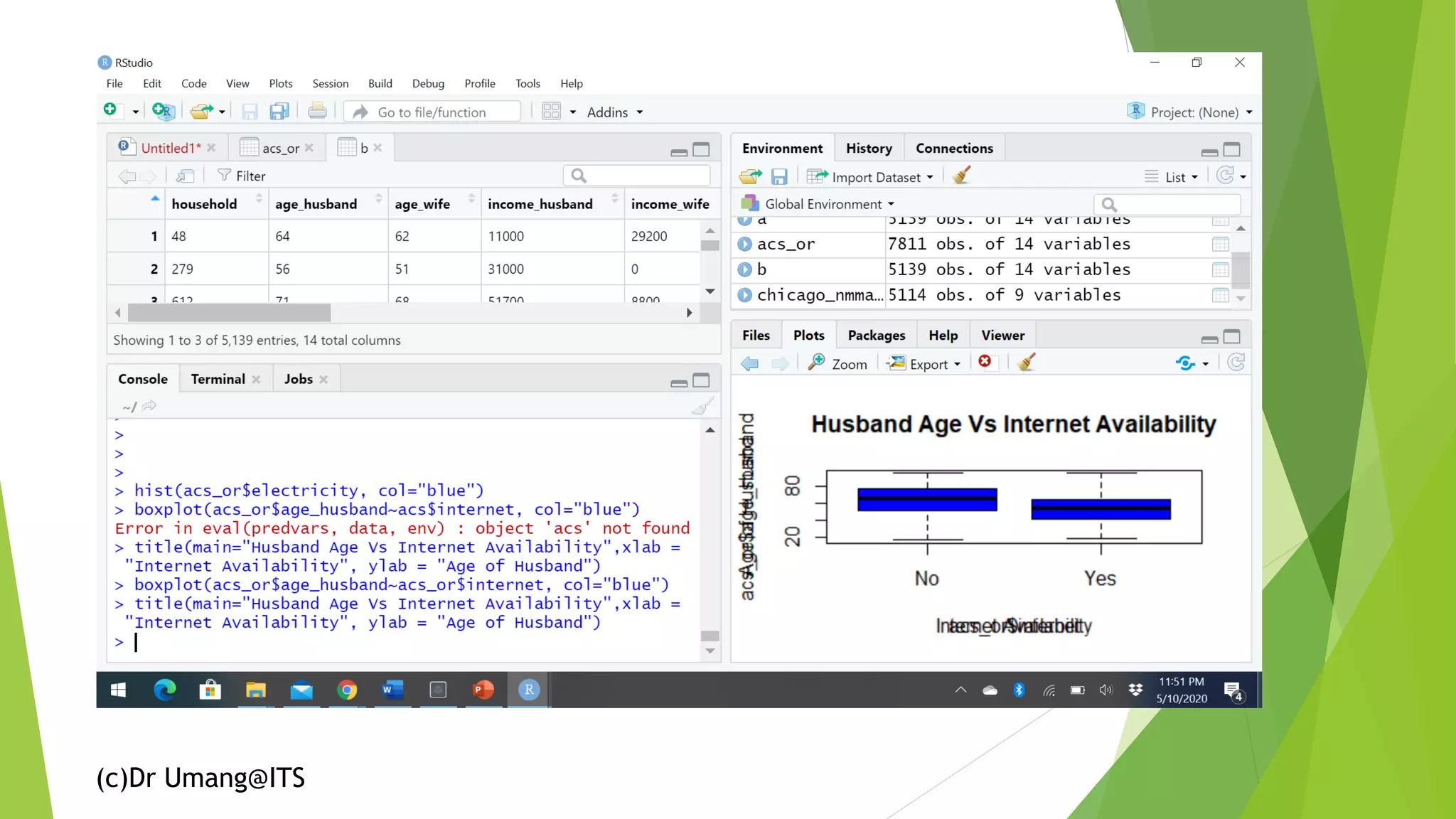This screenshot has width=1456, height=819.
Task: Click the Filter funnel button
Action: pos(241,176)
